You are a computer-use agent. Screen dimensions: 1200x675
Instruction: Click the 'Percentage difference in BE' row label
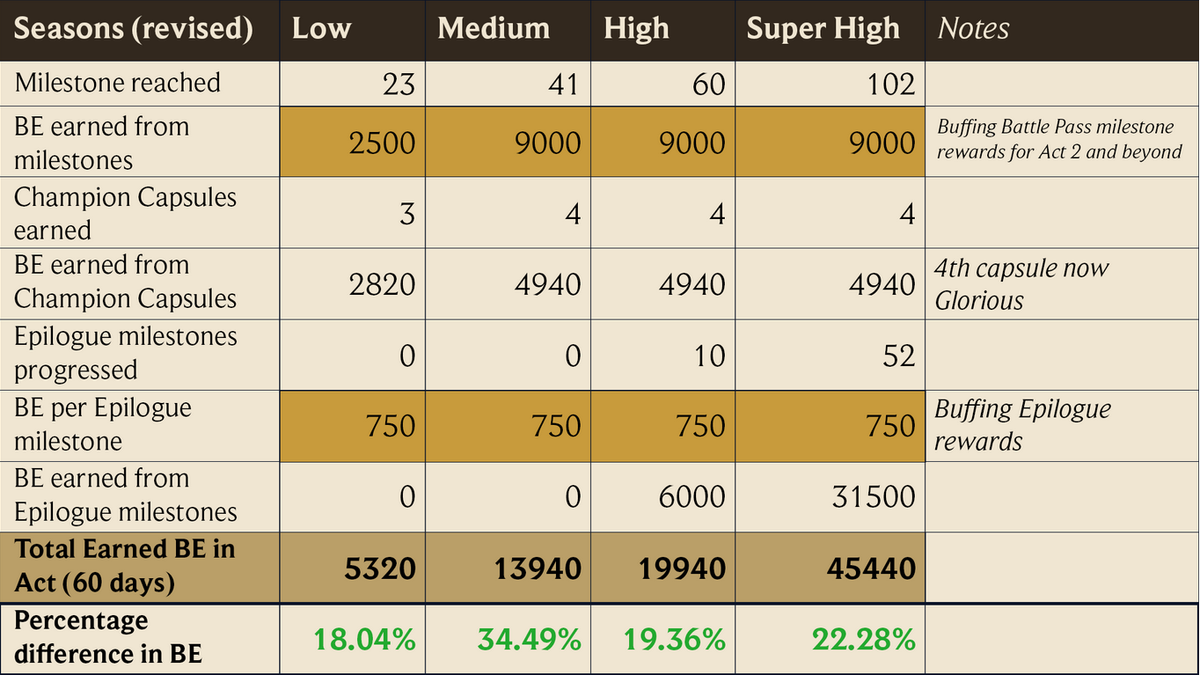107,637
